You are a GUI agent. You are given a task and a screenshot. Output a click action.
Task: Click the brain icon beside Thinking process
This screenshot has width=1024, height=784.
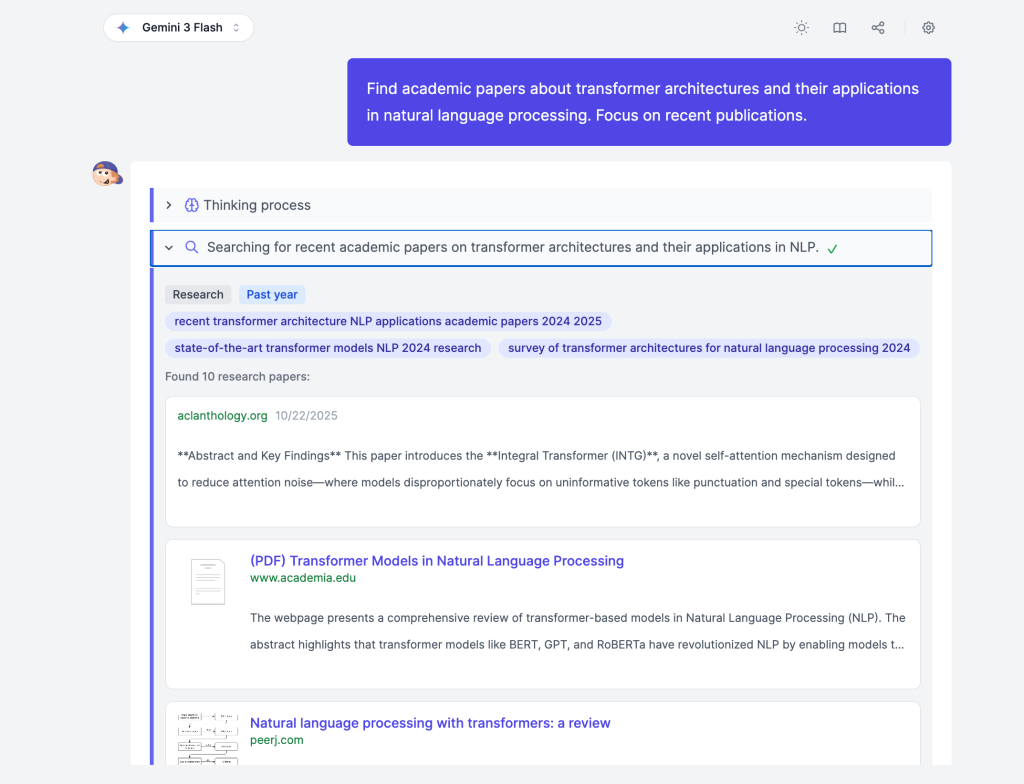(192, 205)
